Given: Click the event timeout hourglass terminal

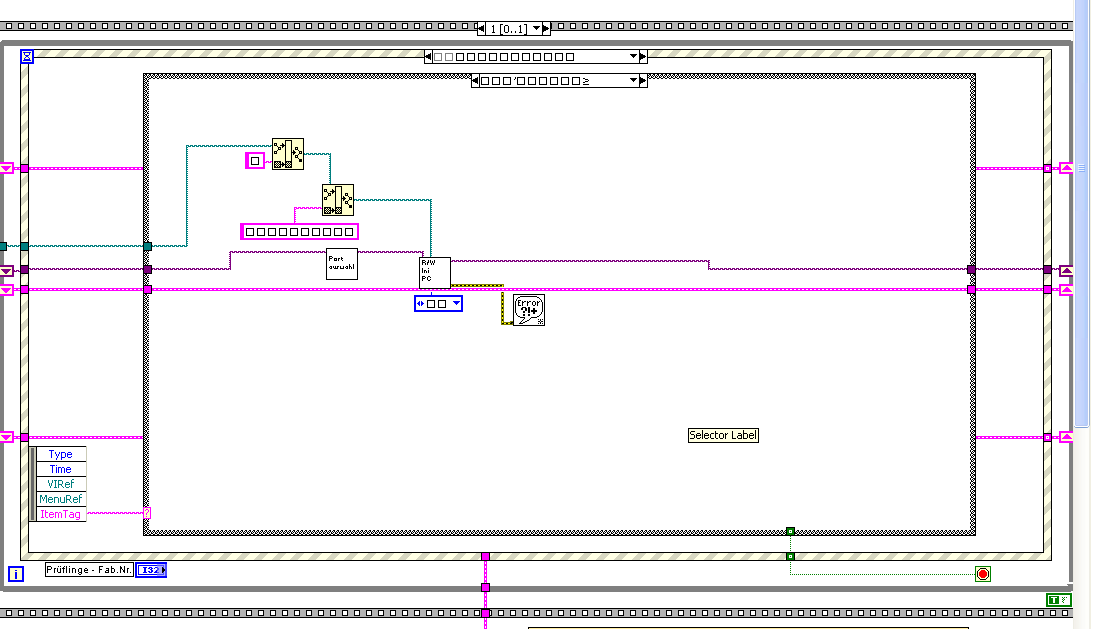Looking at the screenshot, I should tap(27, 56).
